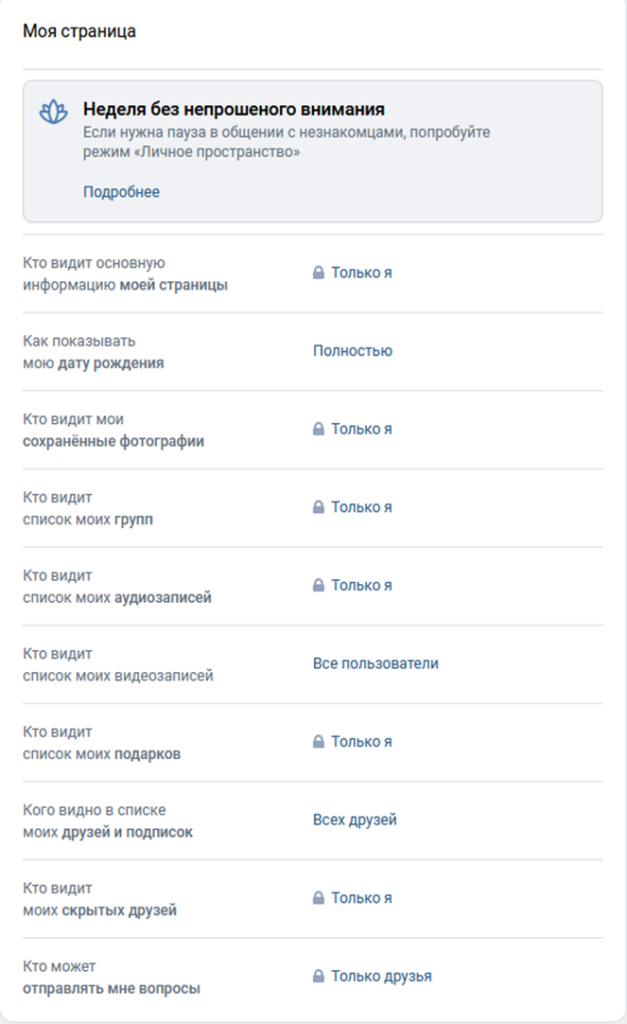Click lock icon beside saved photos setting
The height and width of the screenshot is (1024, 627).
(x=318, y=429)
